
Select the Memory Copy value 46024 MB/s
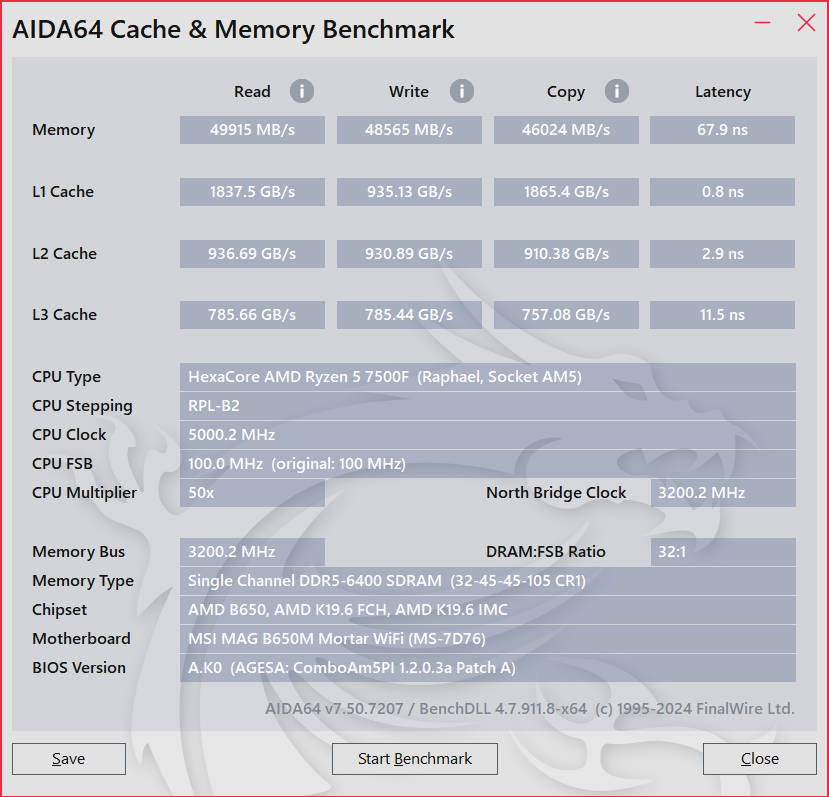click(566, 130)
